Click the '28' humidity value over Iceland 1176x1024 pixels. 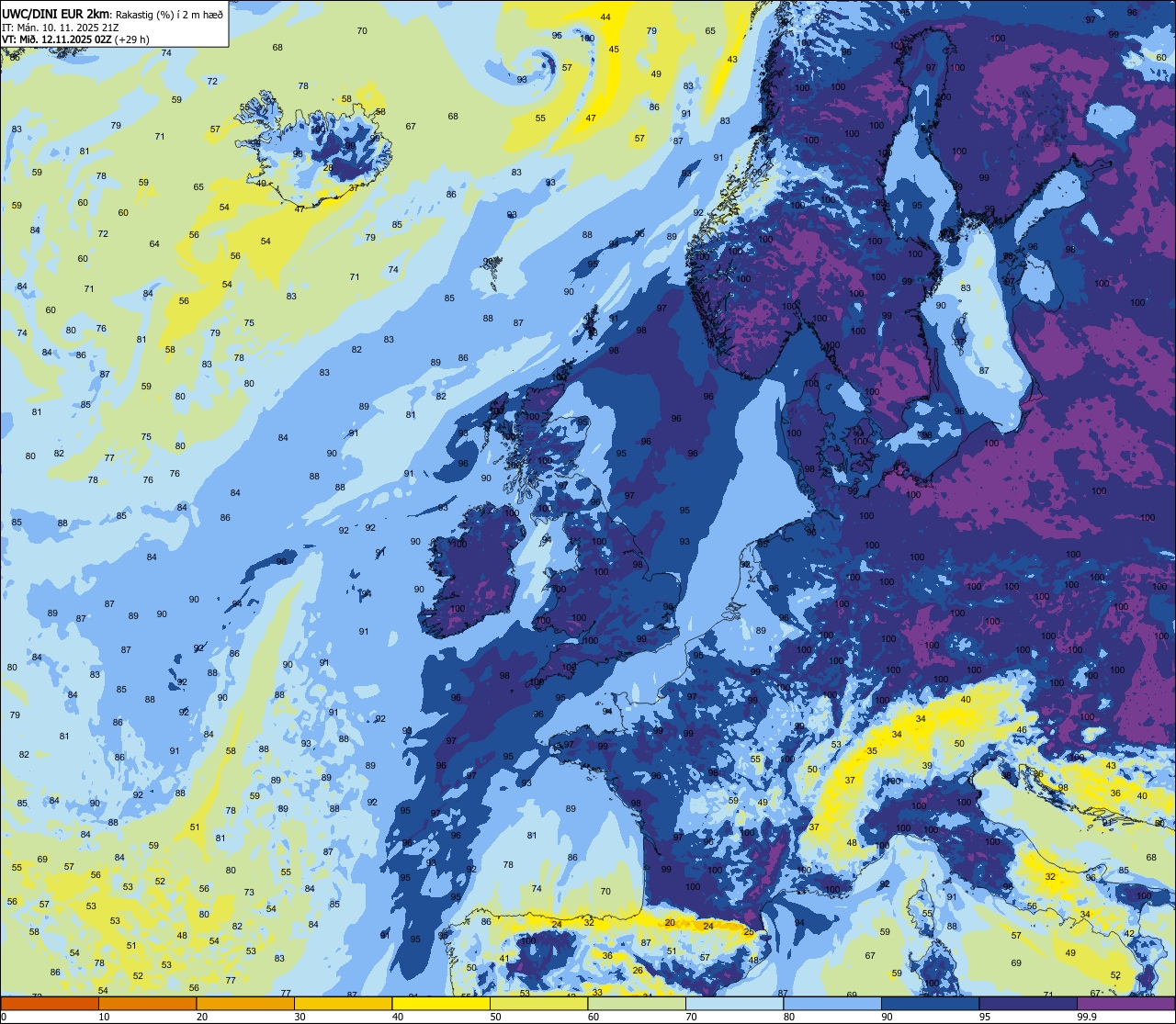pos(328,167)
